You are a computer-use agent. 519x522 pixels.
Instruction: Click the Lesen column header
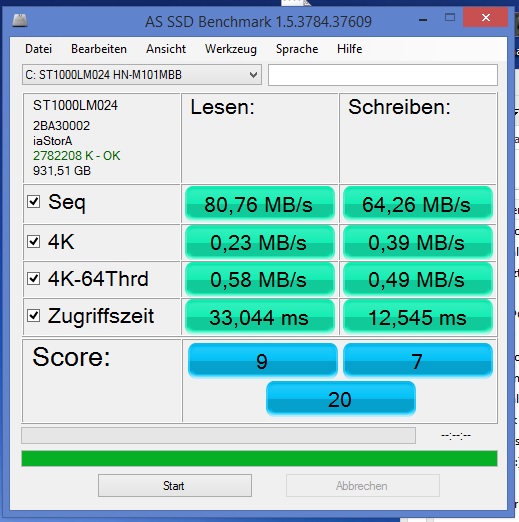click(x=223, y=107)
